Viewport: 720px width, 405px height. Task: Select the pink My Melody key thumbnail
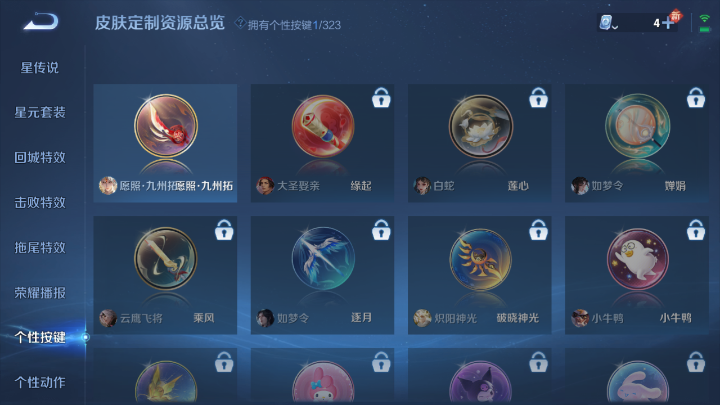[323, 383]
